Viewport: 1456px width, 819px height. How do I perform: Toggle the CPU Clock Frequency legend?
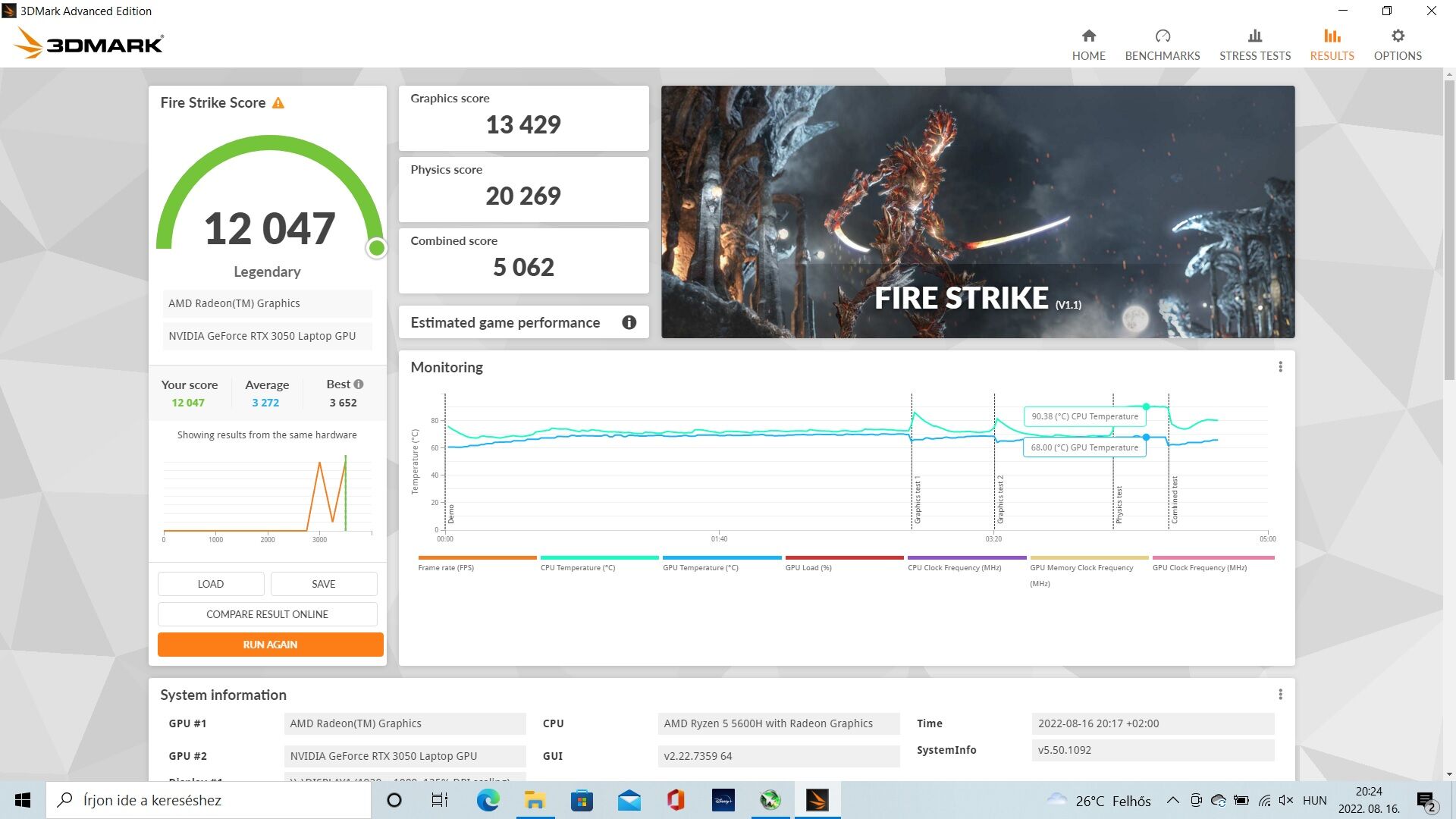967,563
